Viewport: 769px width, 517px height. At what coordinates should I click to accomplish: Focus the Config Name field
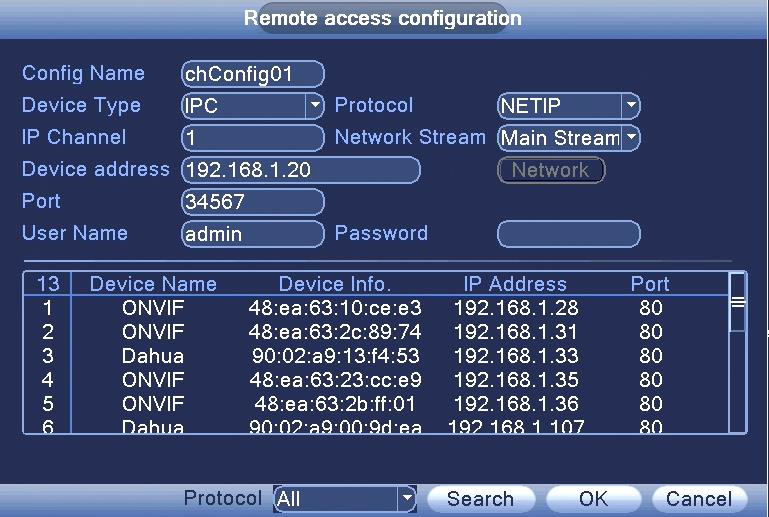(253, 74)
